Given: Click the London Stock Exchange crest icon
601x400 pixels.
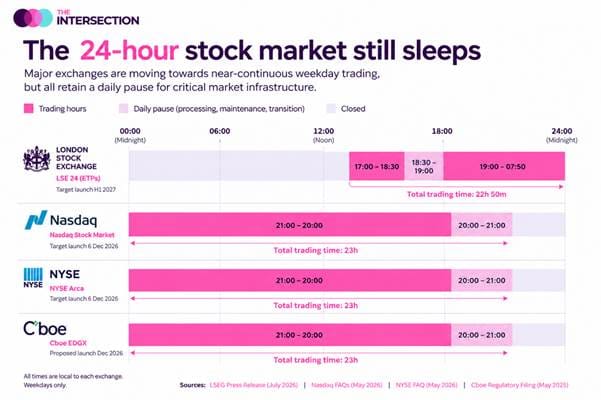Looking at the screenshot, I should (36, 158).
